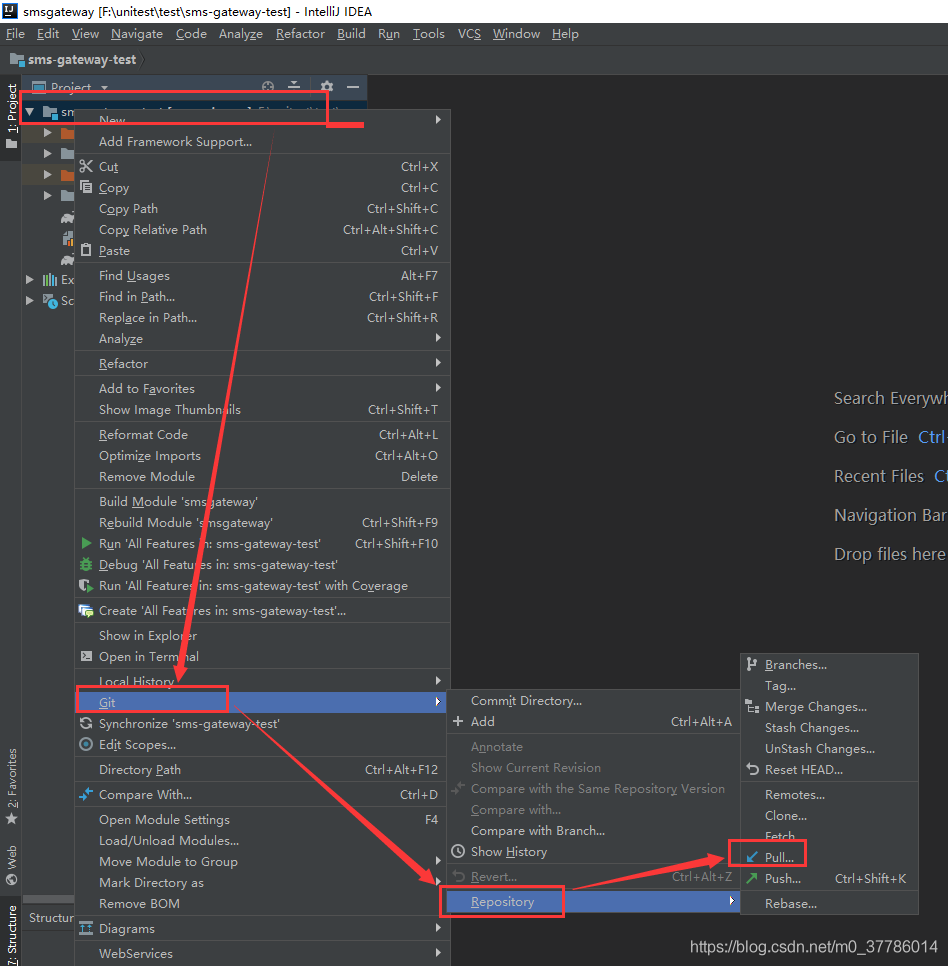The image size is (948, 966).
Task: Open the Tools menu
Action: pyautogui.click(x=429, y=34)
